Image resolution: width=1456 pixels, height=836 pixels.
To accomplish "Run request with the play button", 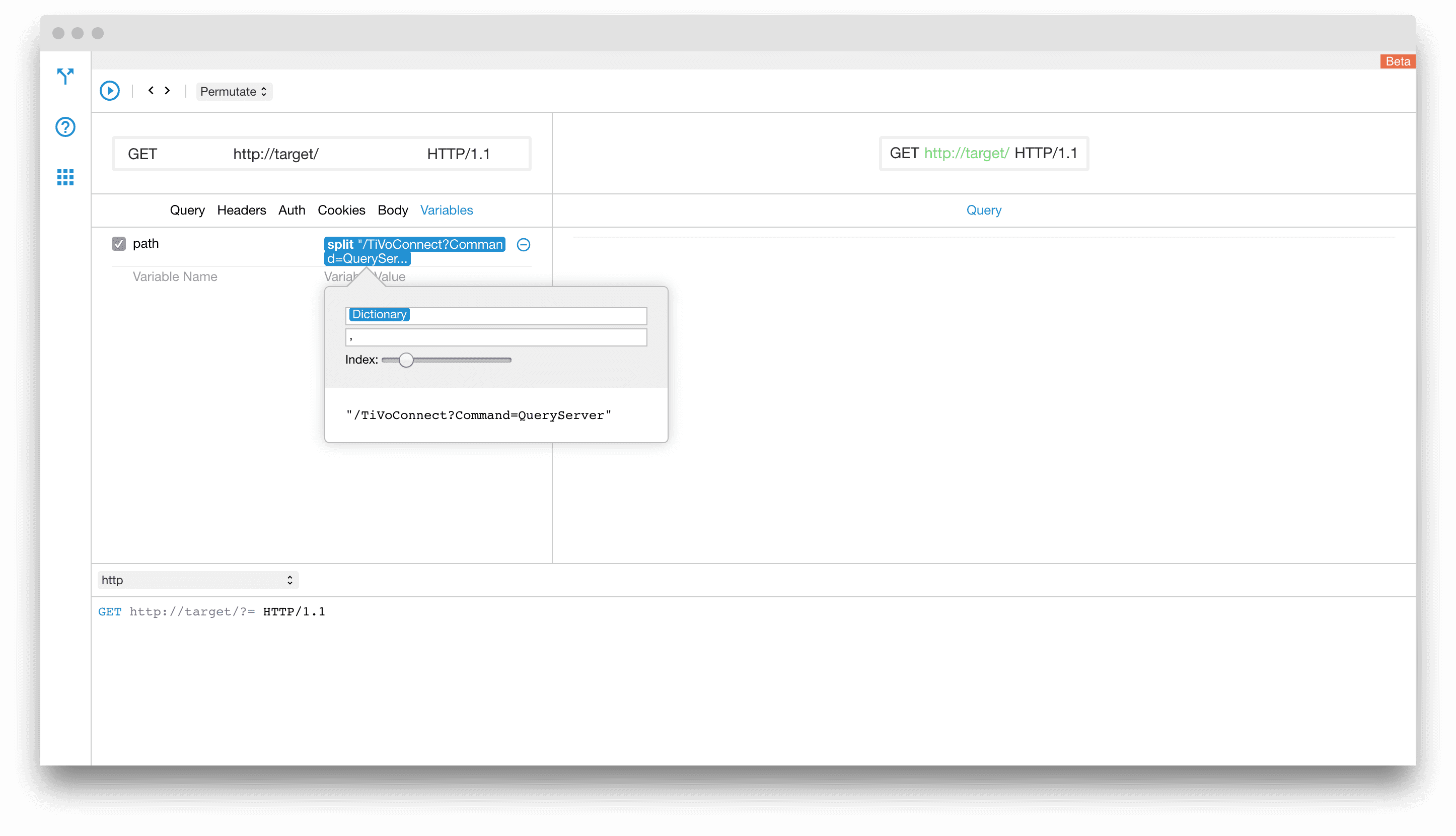I will coord(110,91).
